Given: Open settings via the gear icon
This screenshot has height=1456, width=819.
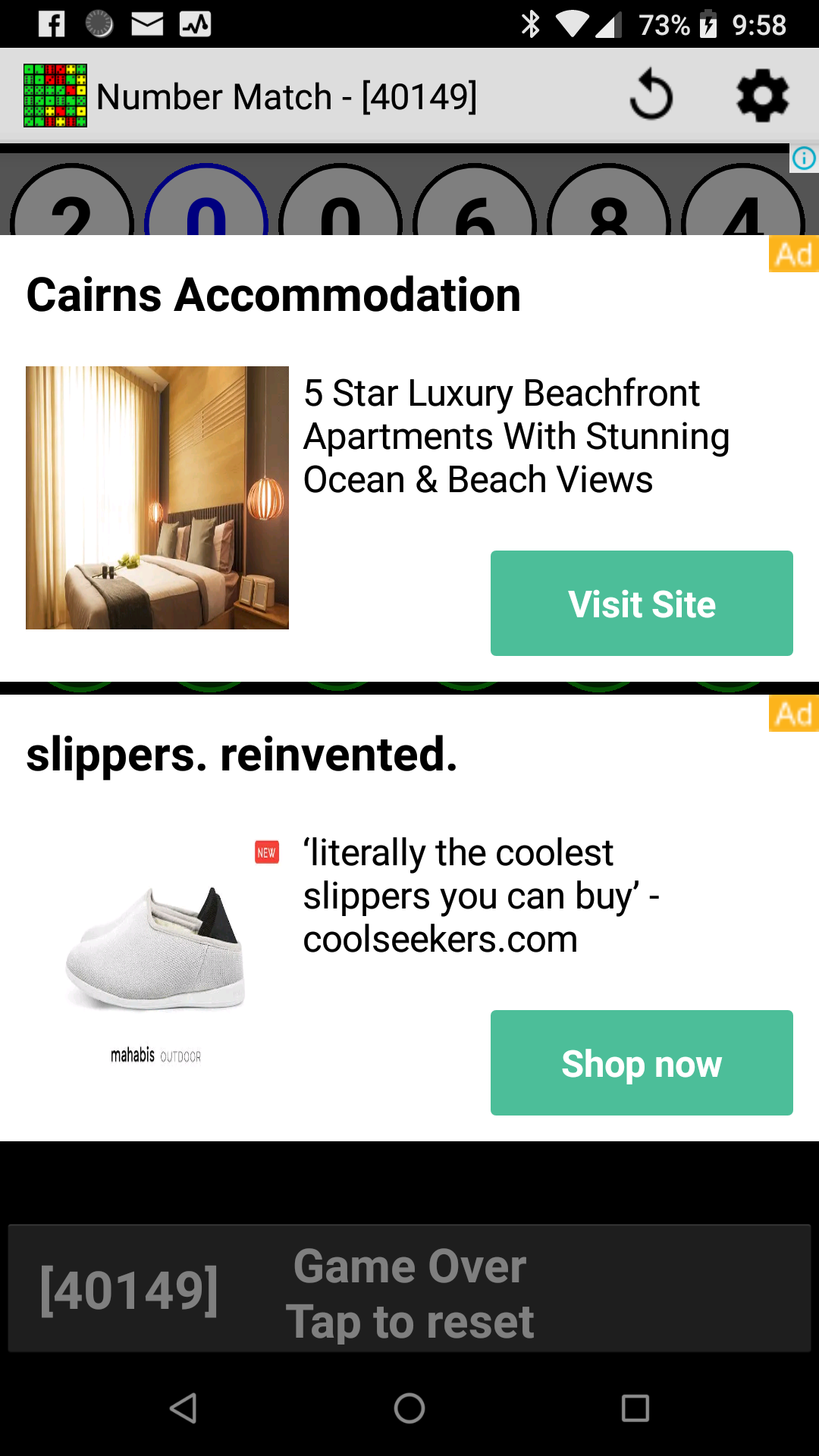Looking at the screenshot, I should click(762, 96).
